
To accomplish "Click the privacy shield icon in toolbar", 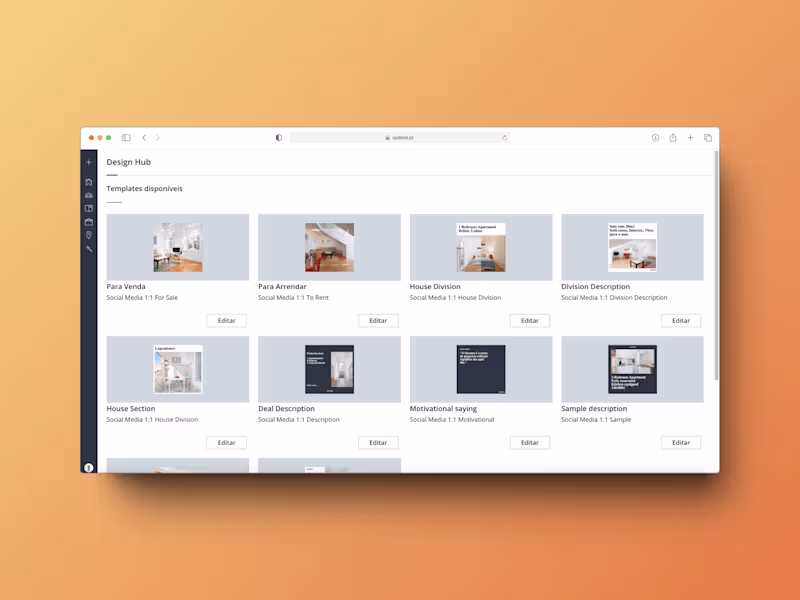I will [x=279, y=138].
